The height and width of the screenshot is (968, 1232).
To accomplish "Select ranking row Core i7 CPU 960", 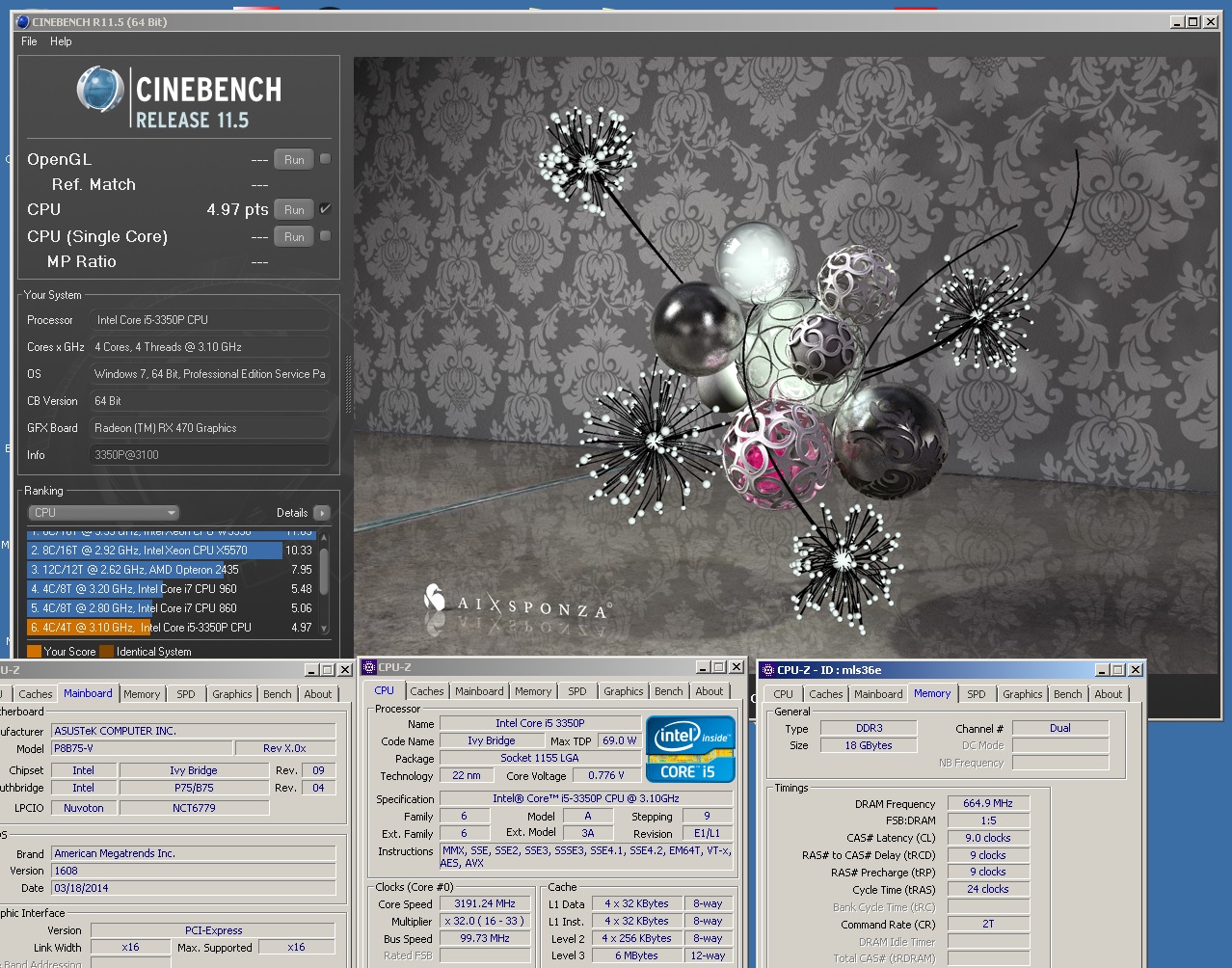I will tap(171, 589).
